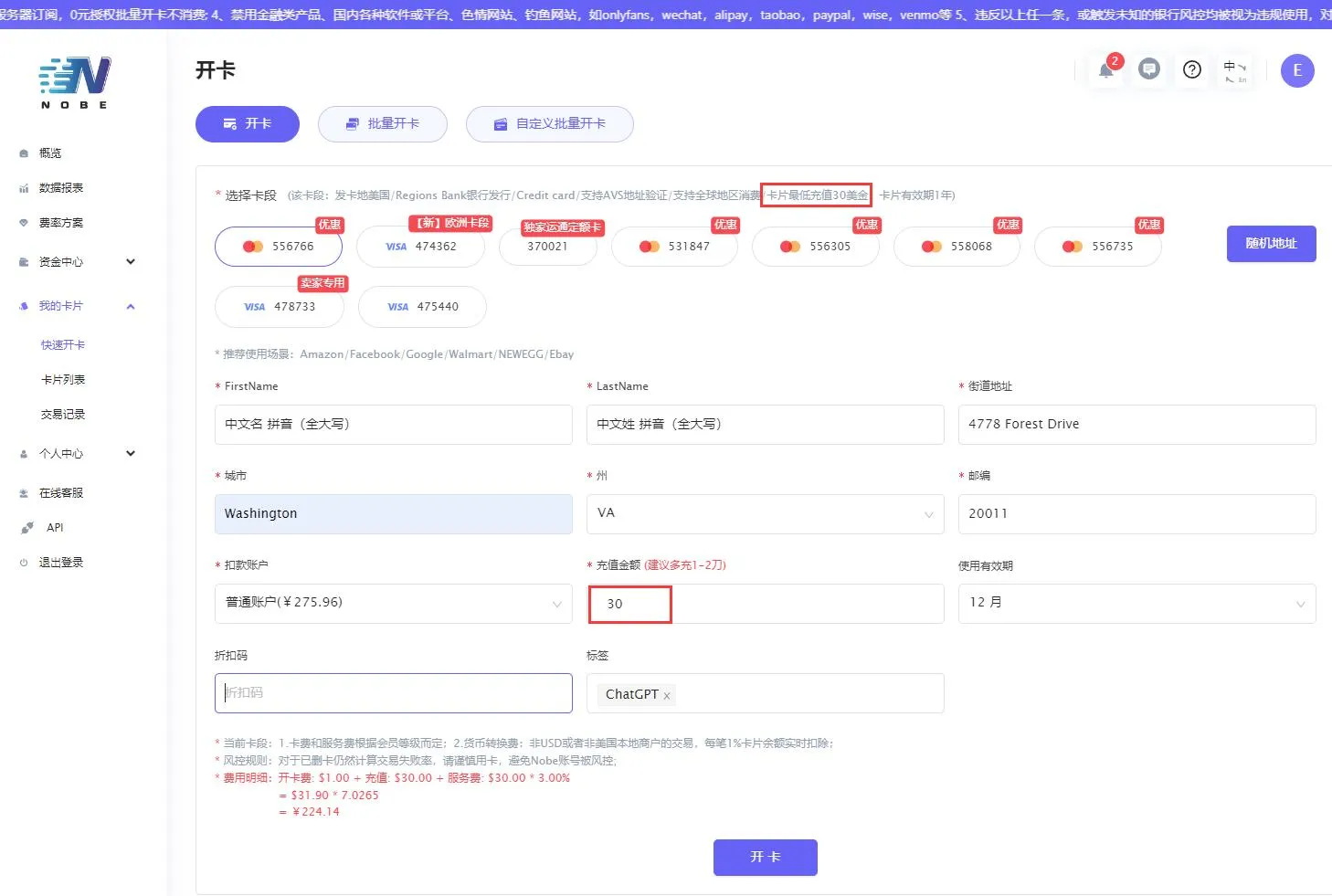Image resolution: width=1332 pixels, height=896 pixels.
Task: Focus the 街道地址 street address field
Action: click(x=1137, y=425)
